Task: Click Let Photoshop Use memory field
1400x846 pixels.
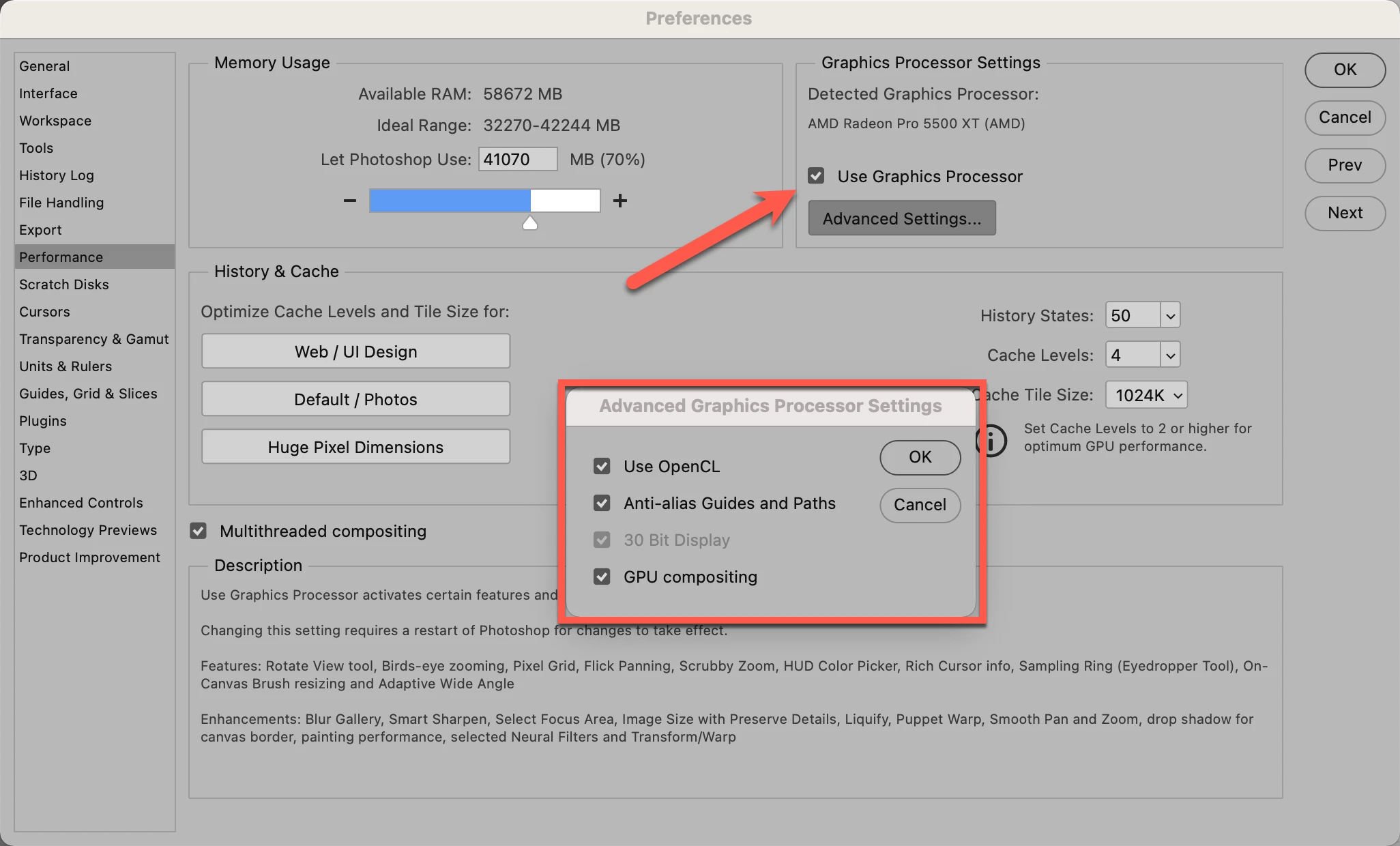Action: click(x=517, y=160)
